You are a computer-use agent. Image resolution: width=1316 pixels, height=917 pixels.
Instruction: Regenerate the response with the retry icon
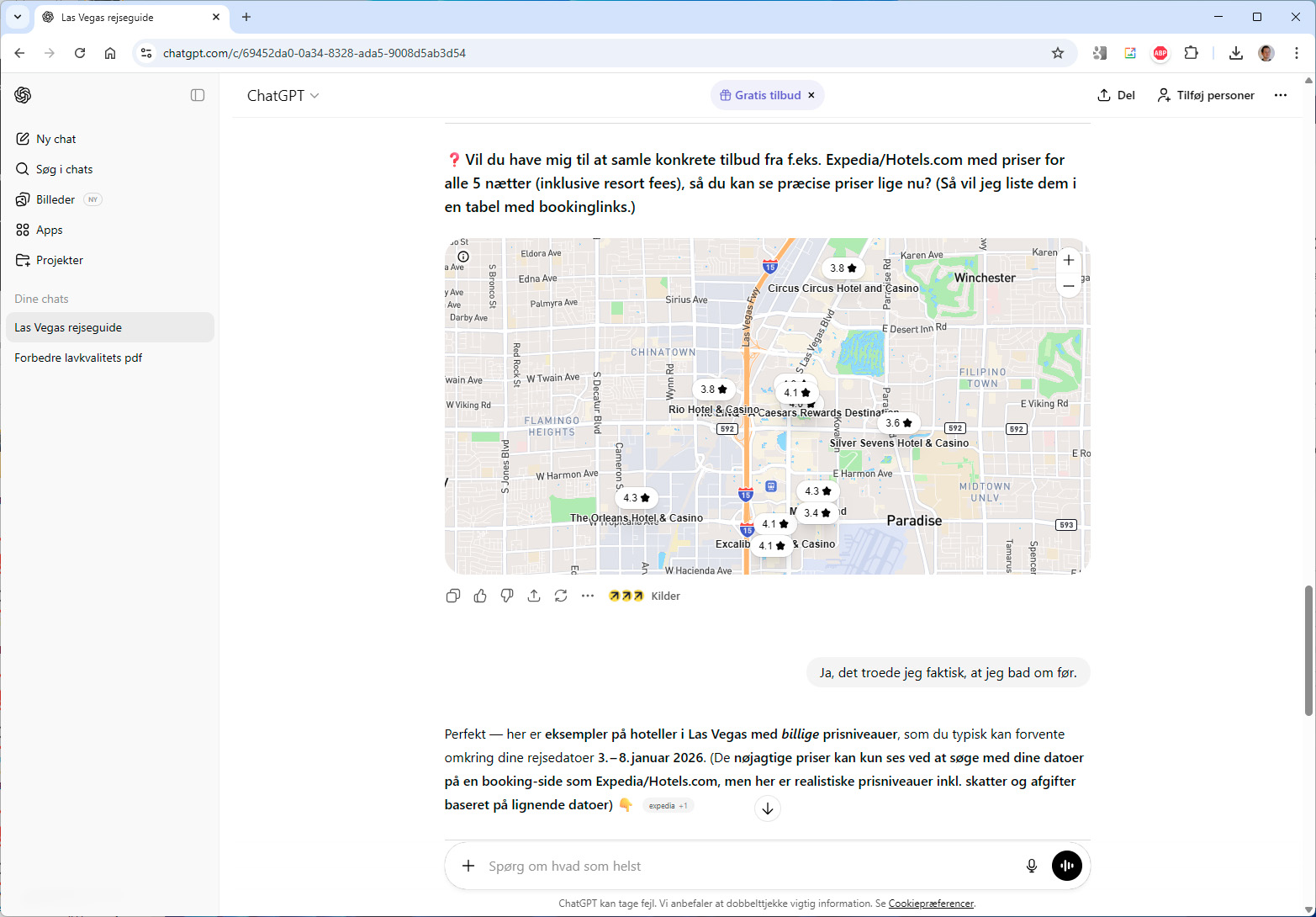[561, 596]
